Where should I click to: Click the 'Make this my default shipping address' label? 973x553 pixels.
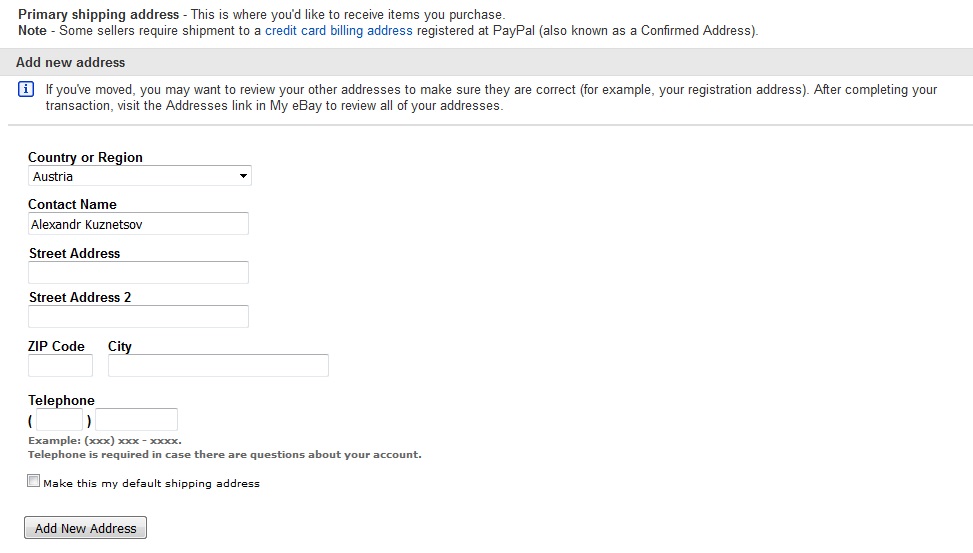coord(151,483)
